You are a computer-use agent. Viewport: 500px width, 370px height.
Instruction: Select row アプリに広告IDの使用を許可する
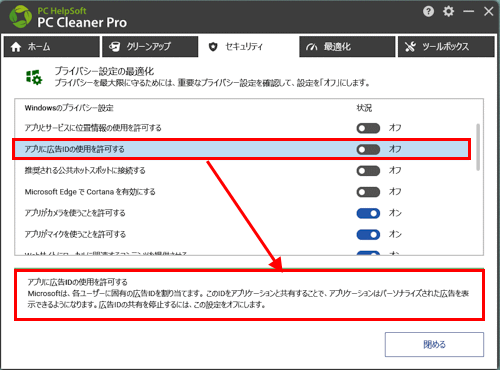click(x=242, y=149)
